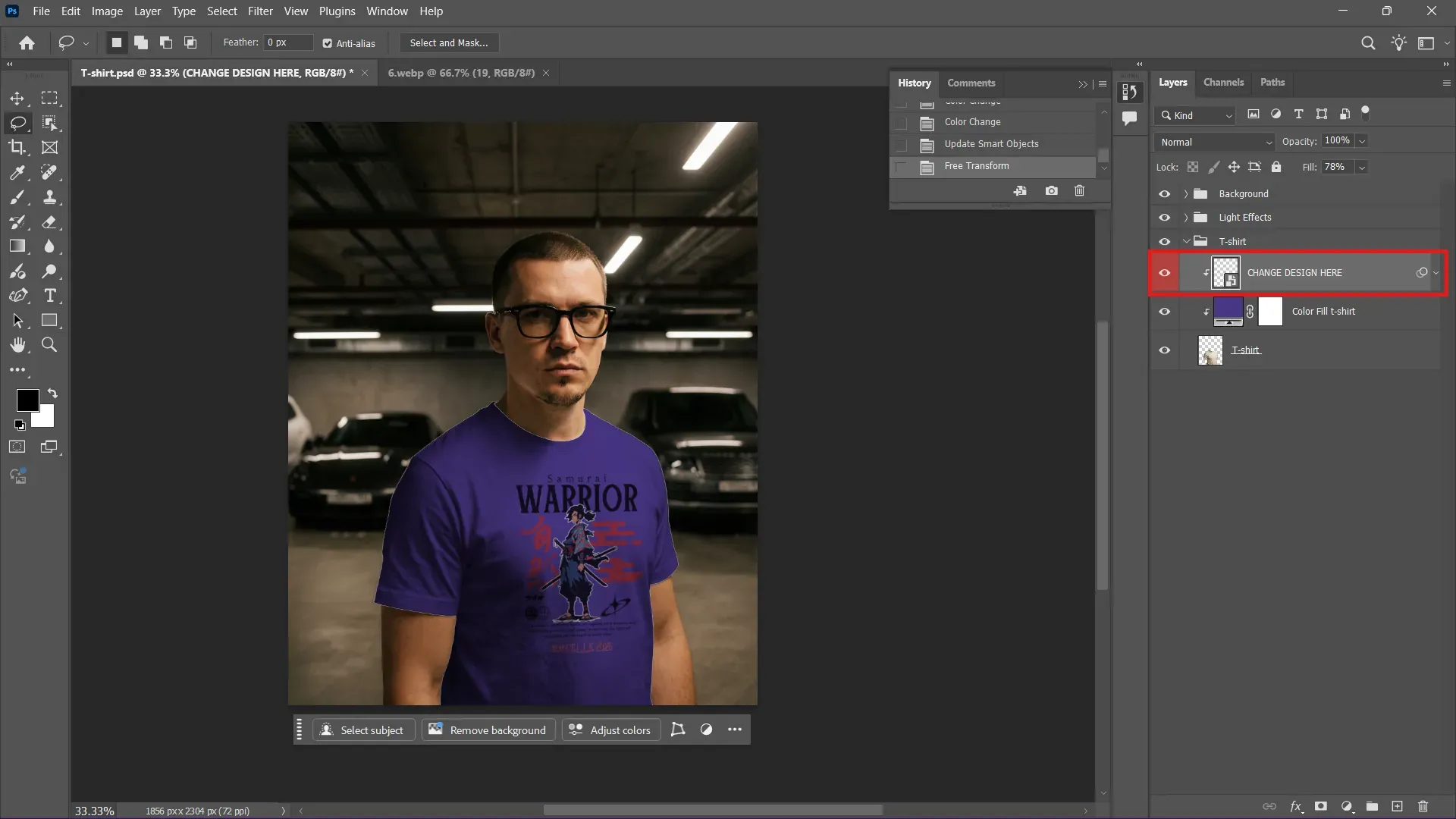
Task: Click the Remove background button
Action: (488, 730)
